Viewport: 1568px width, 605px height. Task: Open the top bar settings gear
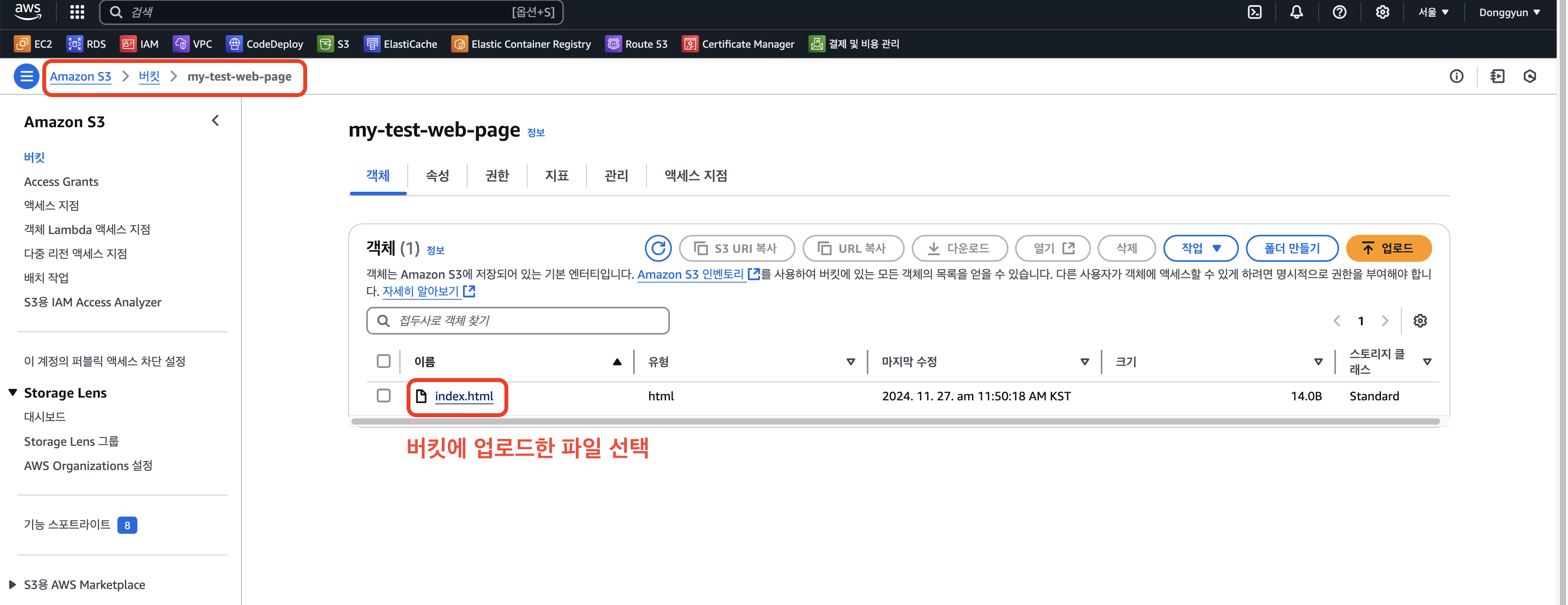pyautogui.click(x=1383, y=12)
